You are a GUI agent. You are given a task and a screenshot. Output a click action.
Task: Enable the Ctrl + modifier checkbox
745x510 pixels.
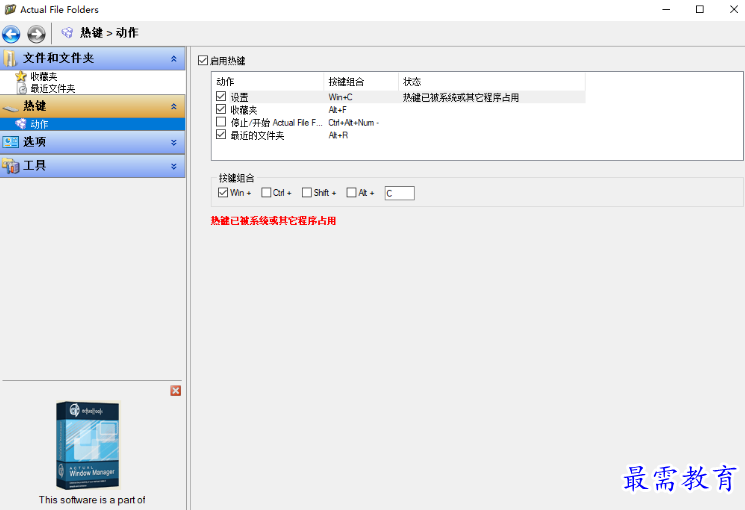click(x=266, y=192)
